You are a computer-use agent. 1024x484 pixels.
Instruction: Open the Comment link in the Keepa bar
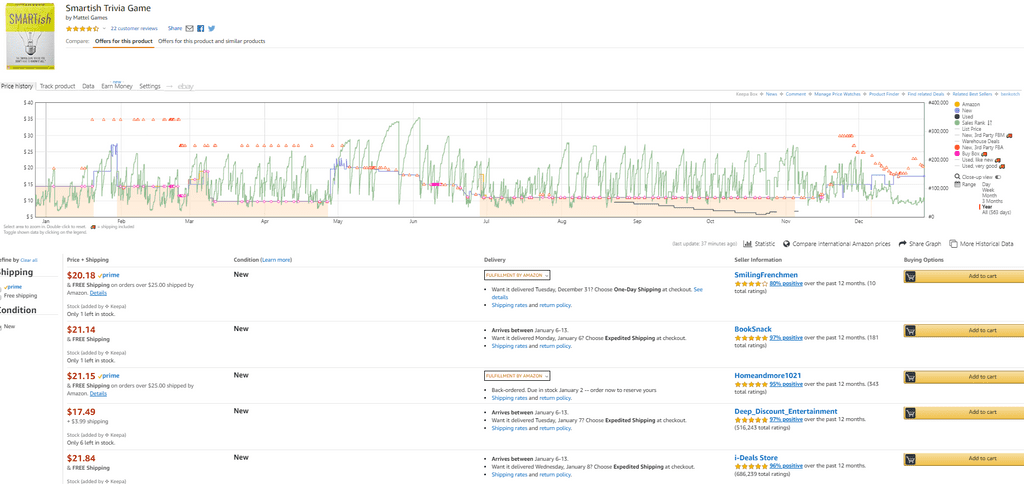click(796, 94)
